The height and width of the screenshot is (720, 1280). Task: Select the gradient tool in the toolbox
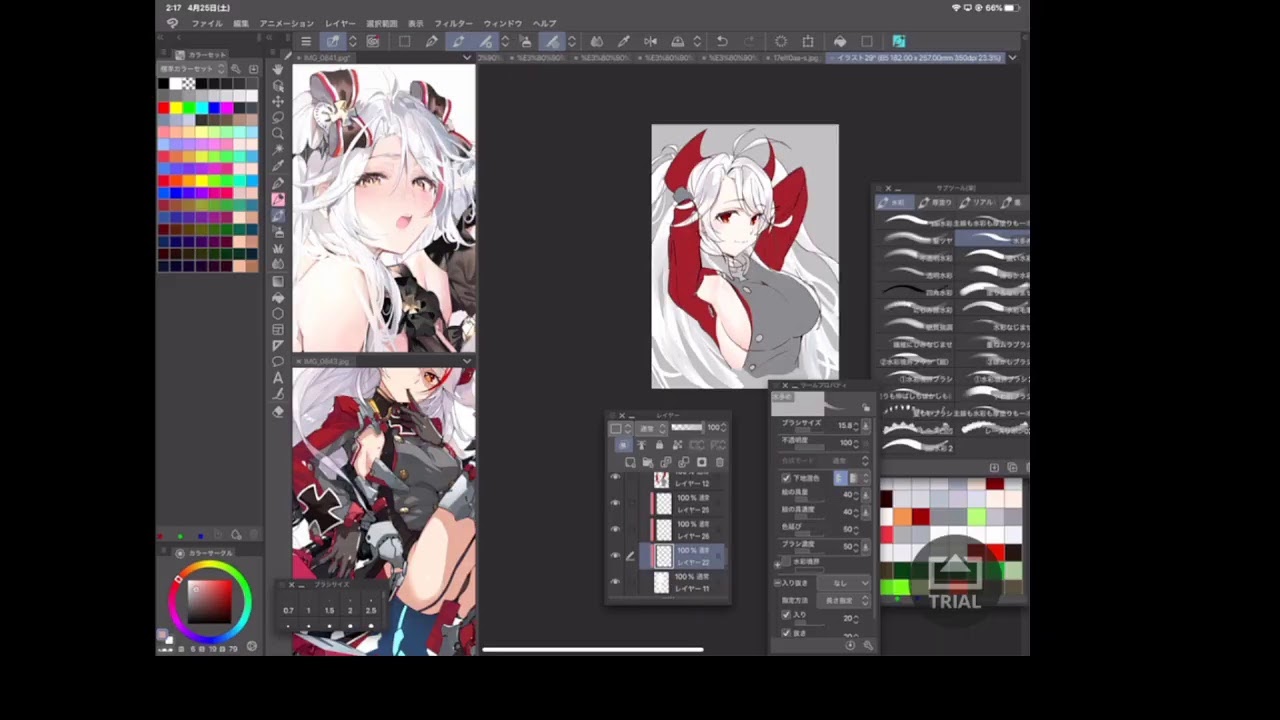pos(278,281)
